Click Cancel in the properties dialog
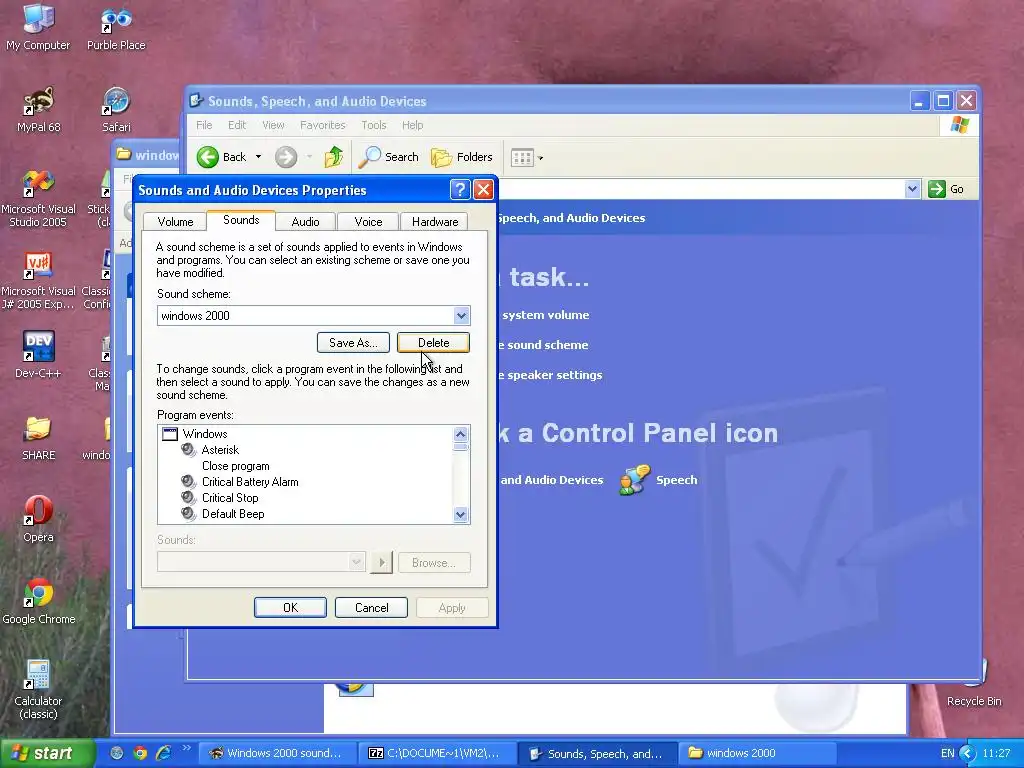This screenshot has width=1024, height=768. [371, 607]
